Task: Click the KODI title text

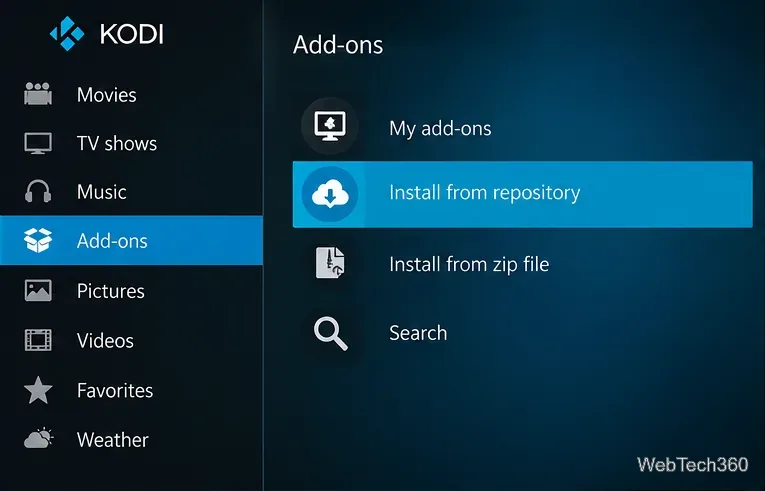Action: [132, 34]
